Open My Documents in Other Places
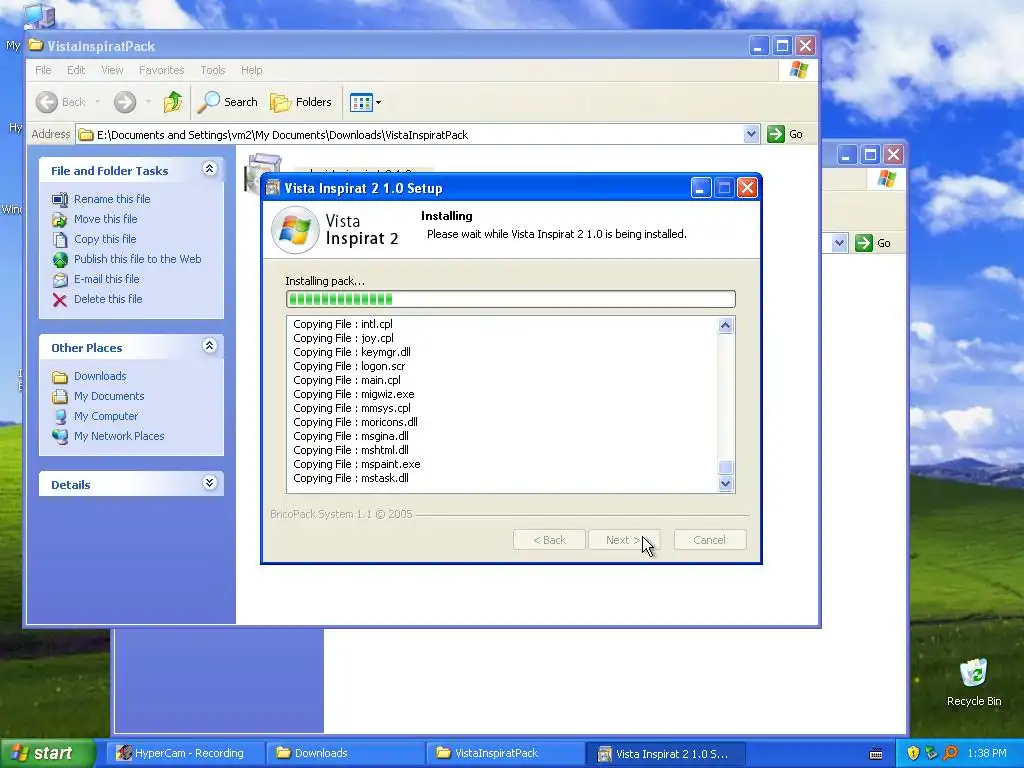The width and height of the screenshot is (1024, 768). [109, 396]
